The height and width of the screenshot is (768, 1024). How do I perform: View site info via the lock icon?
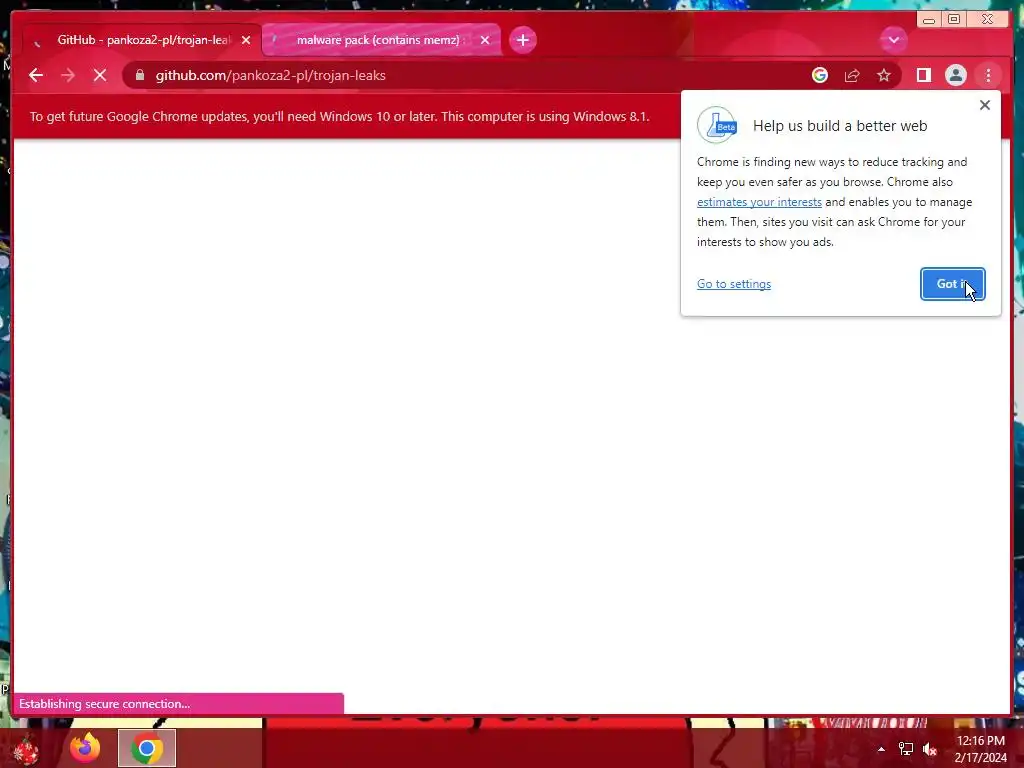pos(139,75)
